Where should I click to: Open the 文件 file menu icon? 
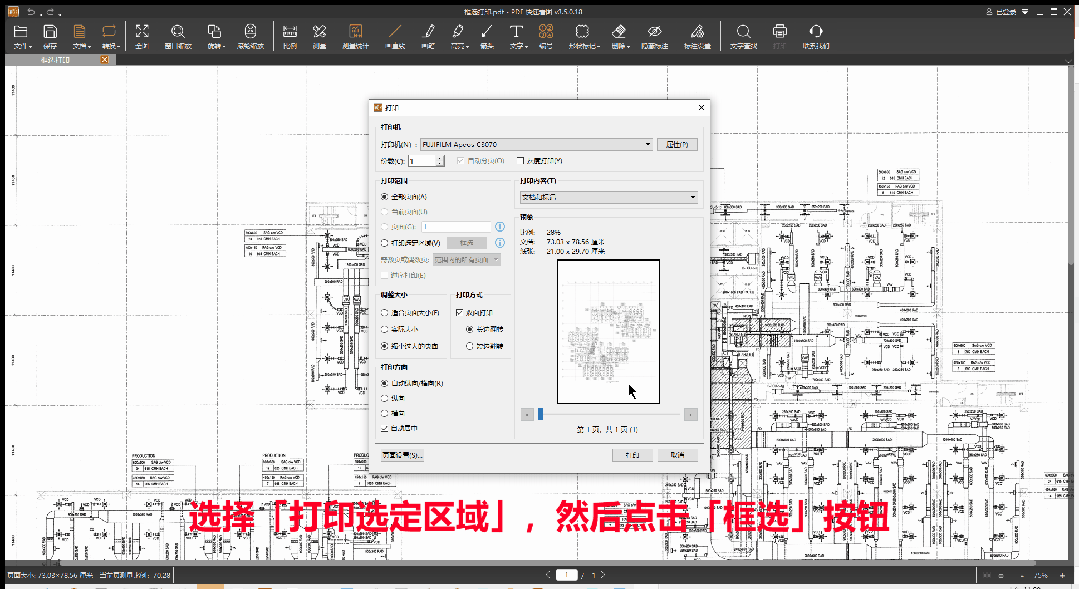[x=21, y=32]
